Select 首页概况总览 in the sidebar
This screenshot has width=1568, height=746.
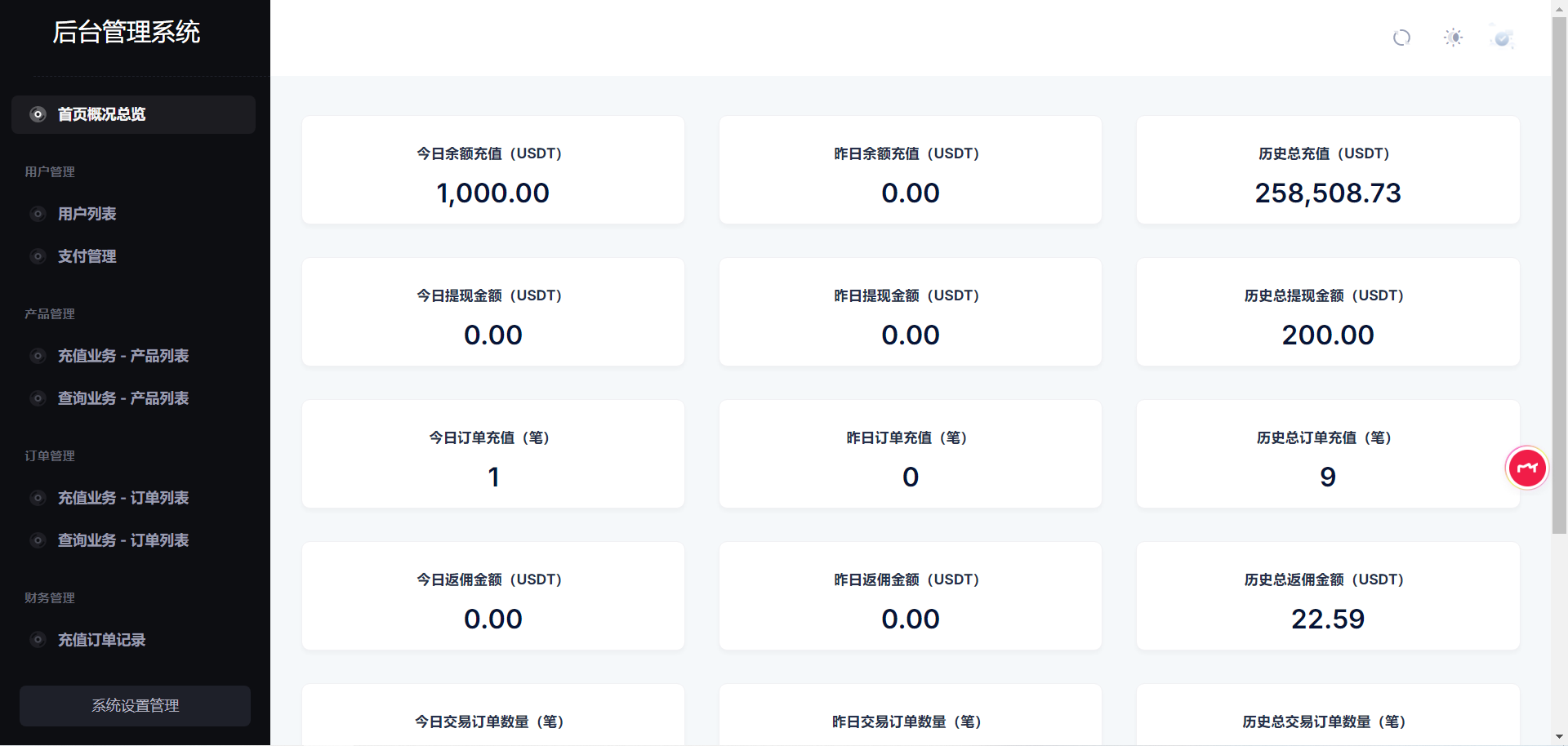[x=102, y=114]
